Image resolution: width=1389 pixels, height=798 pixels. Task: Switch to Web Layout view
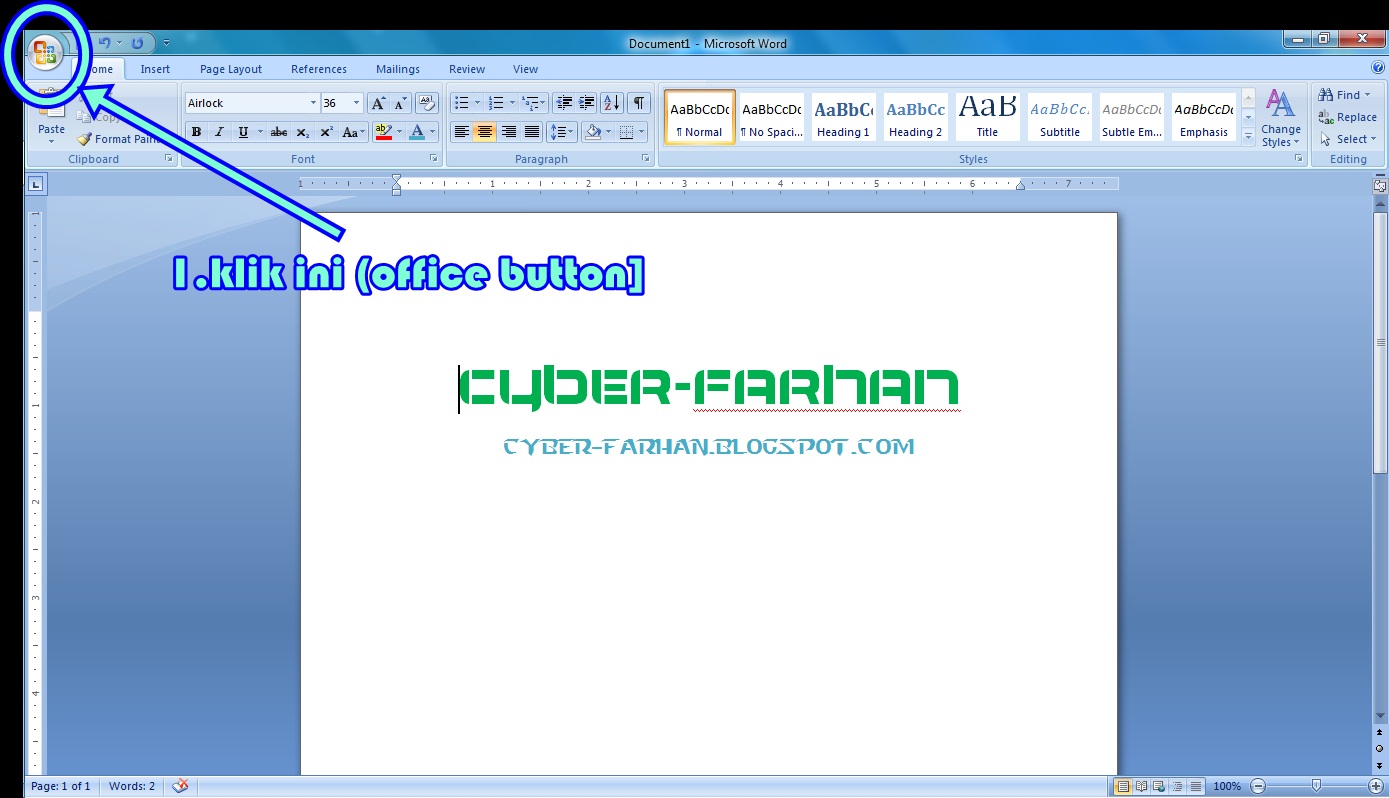click(1159, 786)
